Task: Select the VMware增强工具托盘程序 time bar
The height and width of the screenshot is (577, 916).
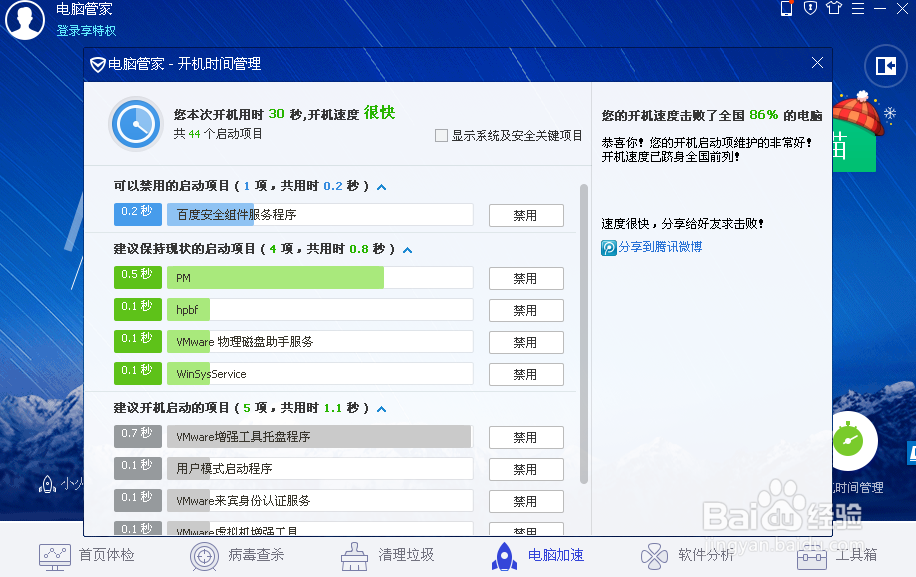Action: coord(320,436)
